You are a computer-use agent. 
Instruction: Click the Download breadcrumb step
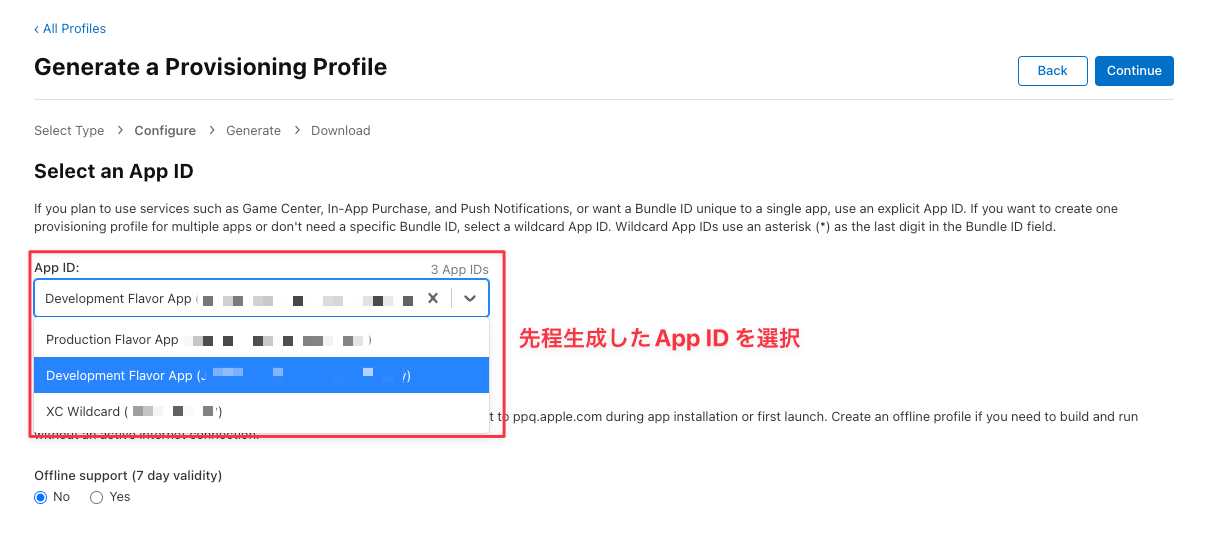pos(341,131)
